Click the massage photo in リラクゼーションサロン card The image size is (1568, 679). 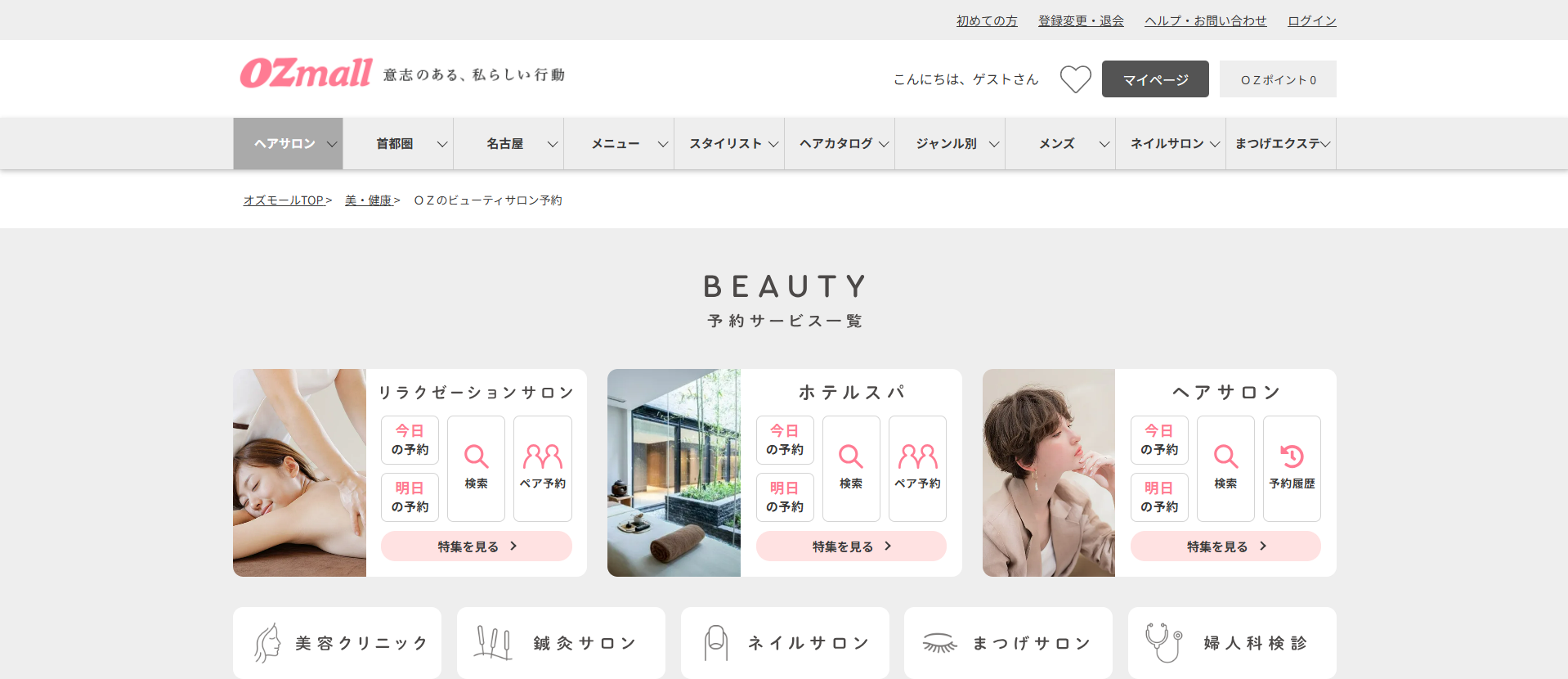(299, 473)
